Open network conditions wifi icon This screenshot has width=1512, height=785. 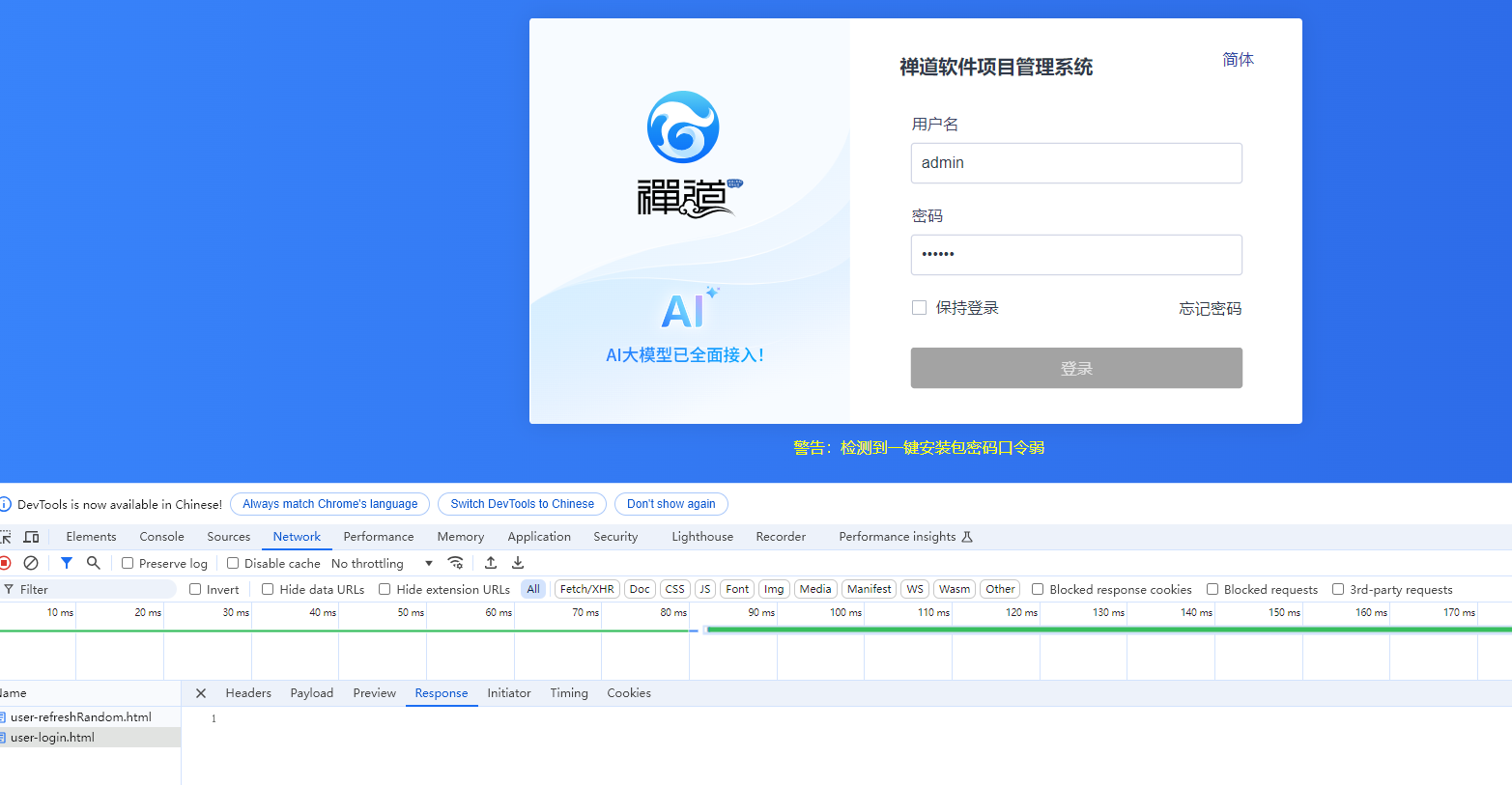455,563
